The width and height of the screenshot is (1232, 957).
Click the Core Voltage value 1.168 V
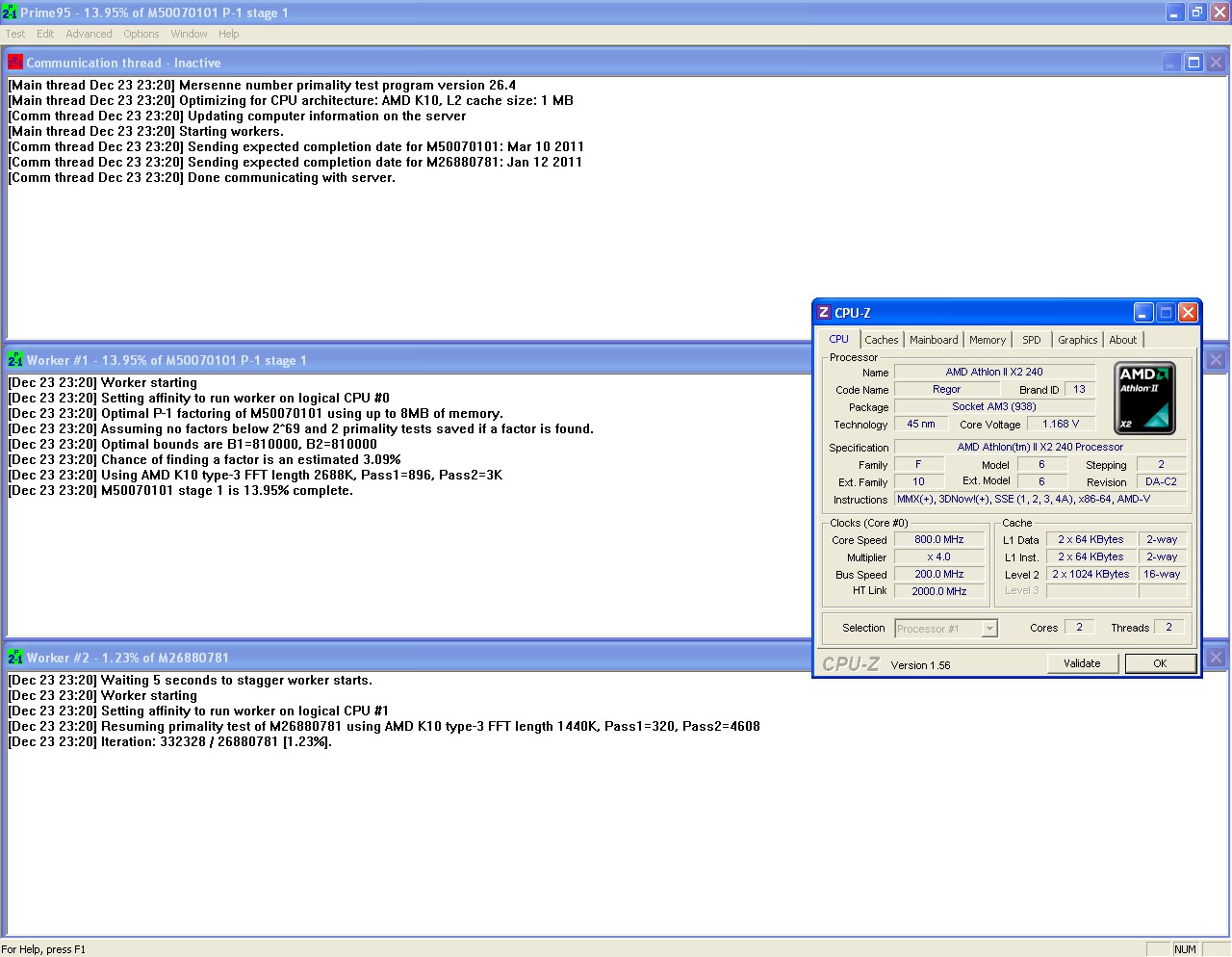point(1061,425)
